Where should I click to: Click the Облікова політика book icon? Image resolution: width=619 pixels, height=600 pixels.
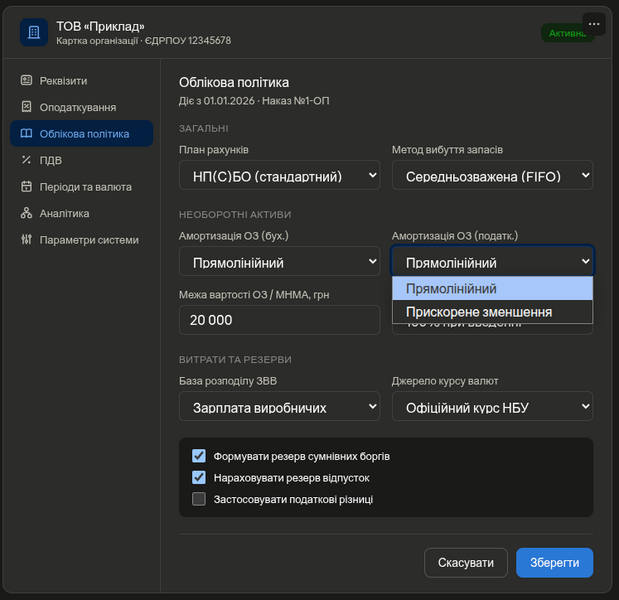[x=26, y=133]
